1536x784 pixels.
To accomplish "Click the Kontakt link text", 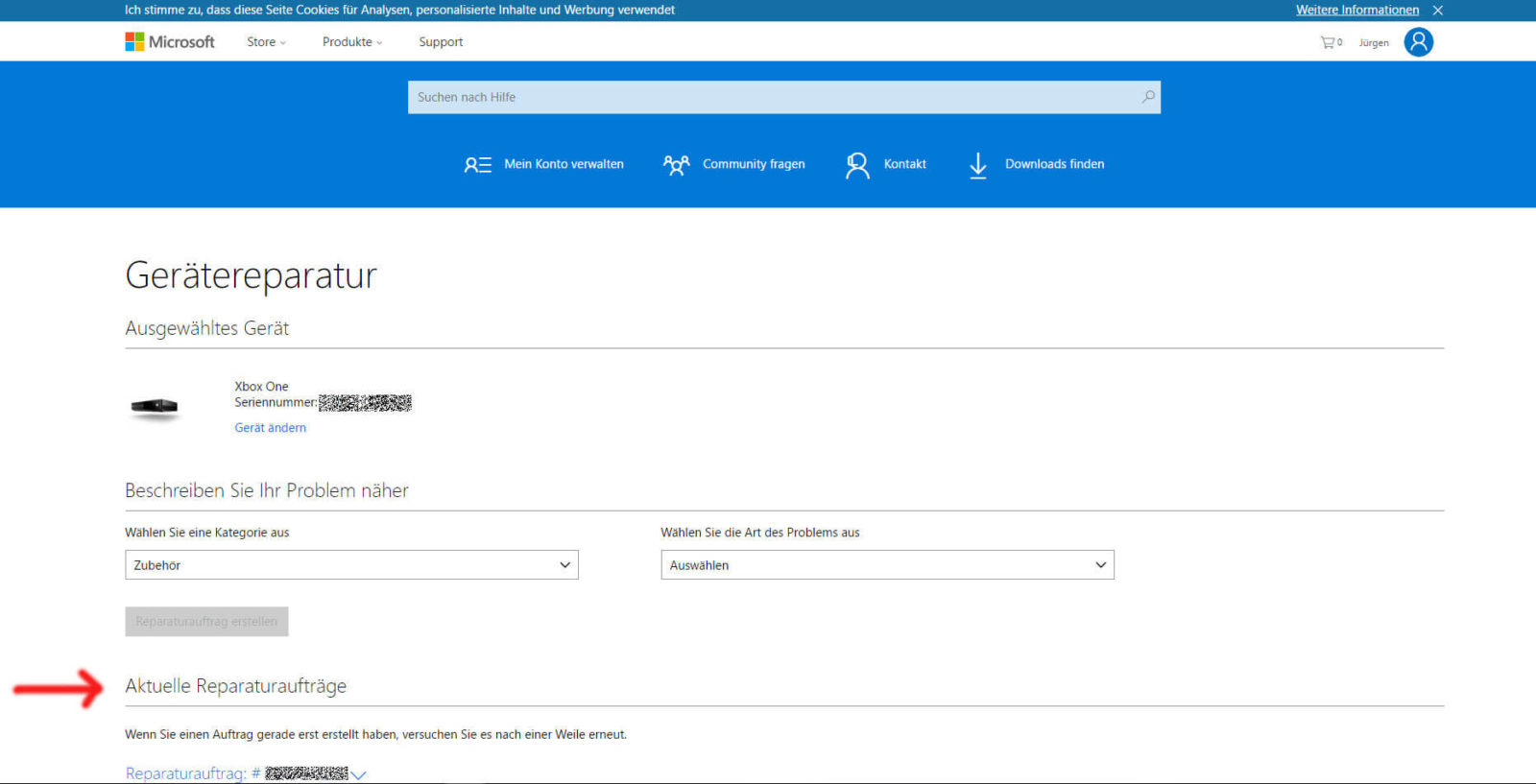I will (905, 164).
